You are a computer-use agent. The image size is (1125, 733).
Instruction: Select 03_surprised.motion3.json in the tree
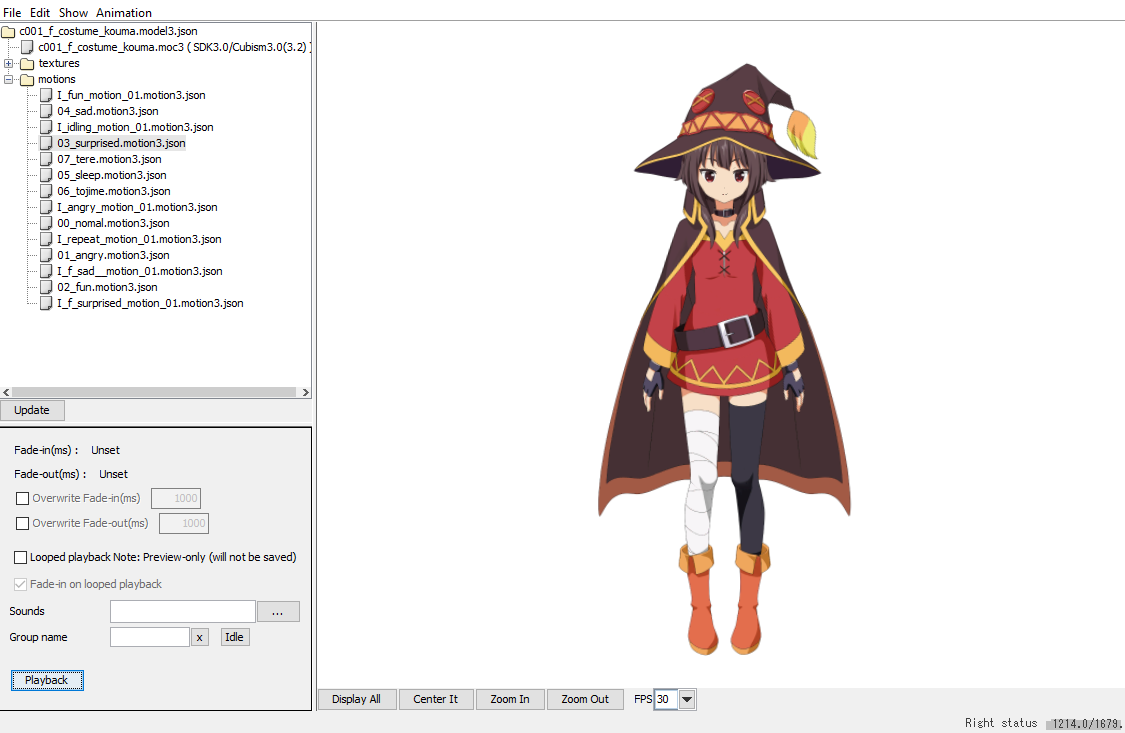click(121, 143)
